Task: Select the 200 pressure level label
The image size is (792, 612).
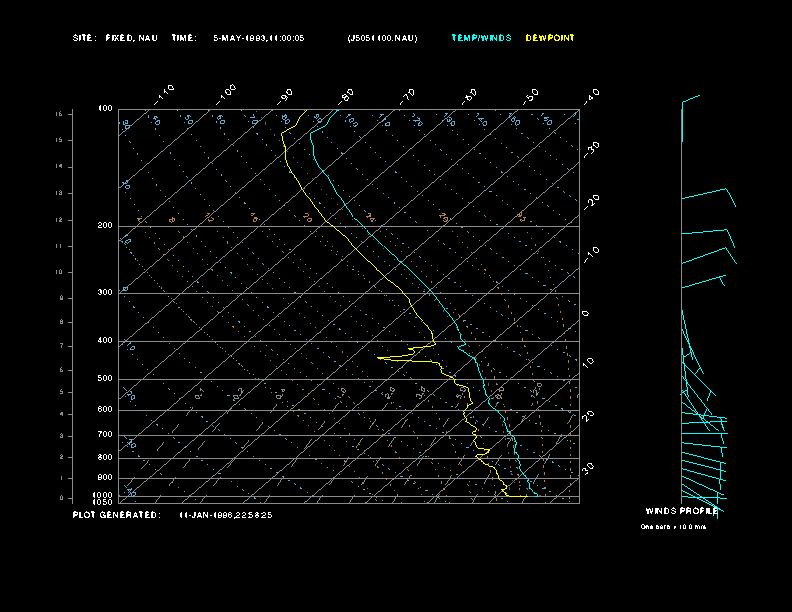Action: click(104, 226)
